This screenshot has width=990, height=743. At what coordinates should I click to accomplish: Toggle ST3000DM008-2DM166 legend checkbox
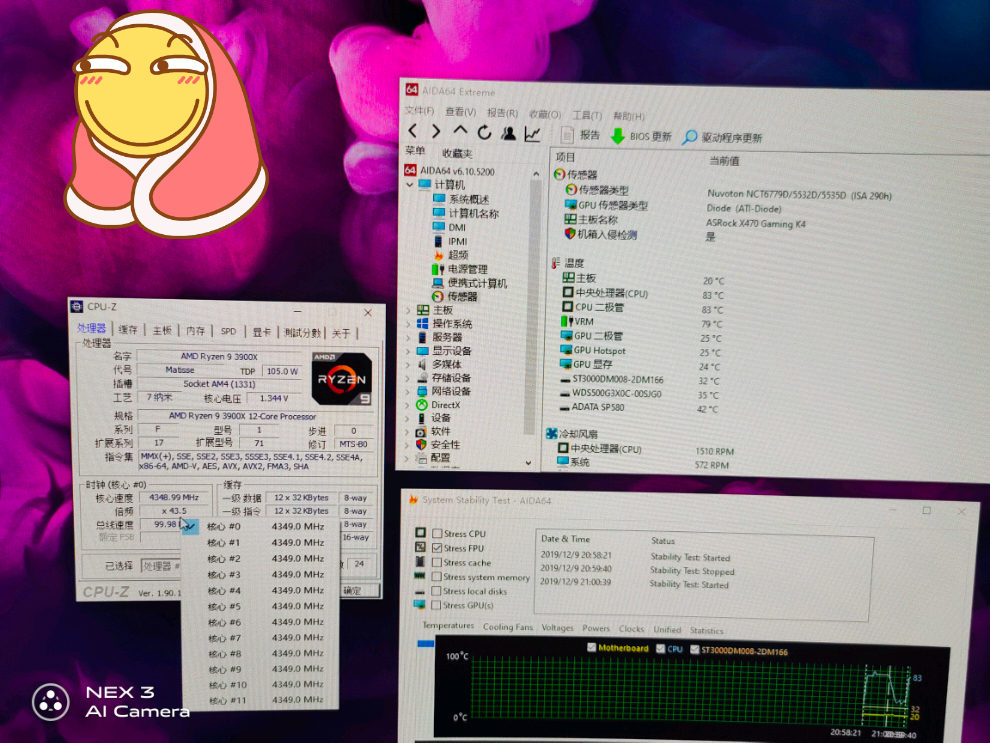(695, 650)
